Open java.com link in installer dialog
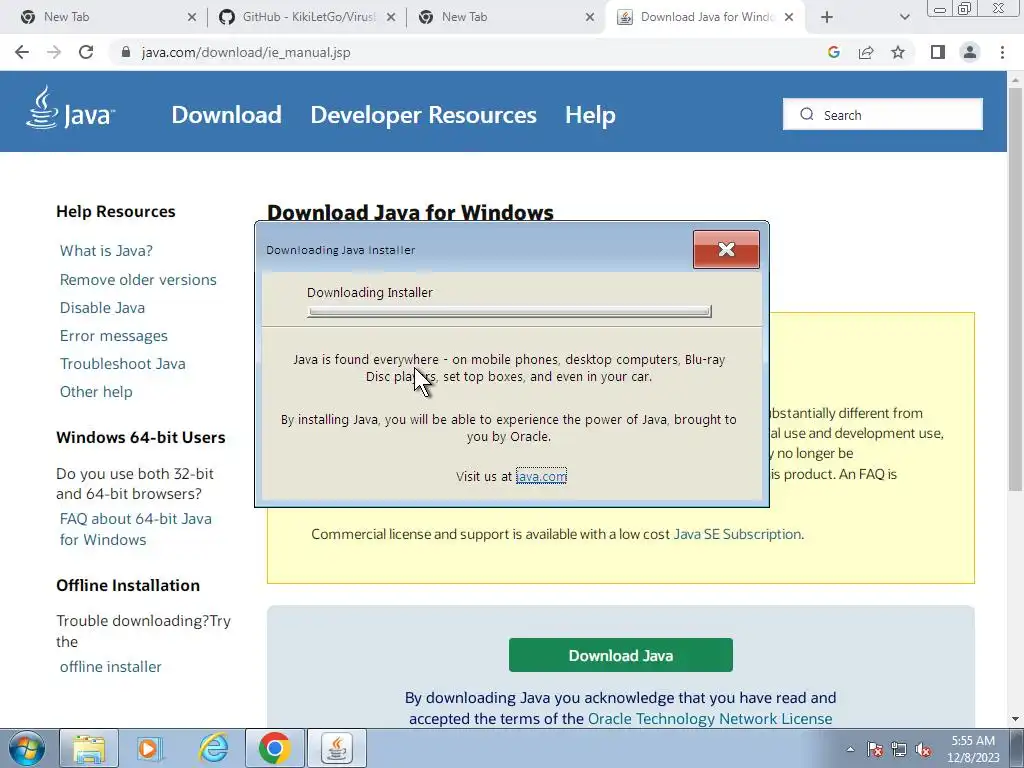Viewport: 1024px width, 768px height. click(x=541, y=476)
